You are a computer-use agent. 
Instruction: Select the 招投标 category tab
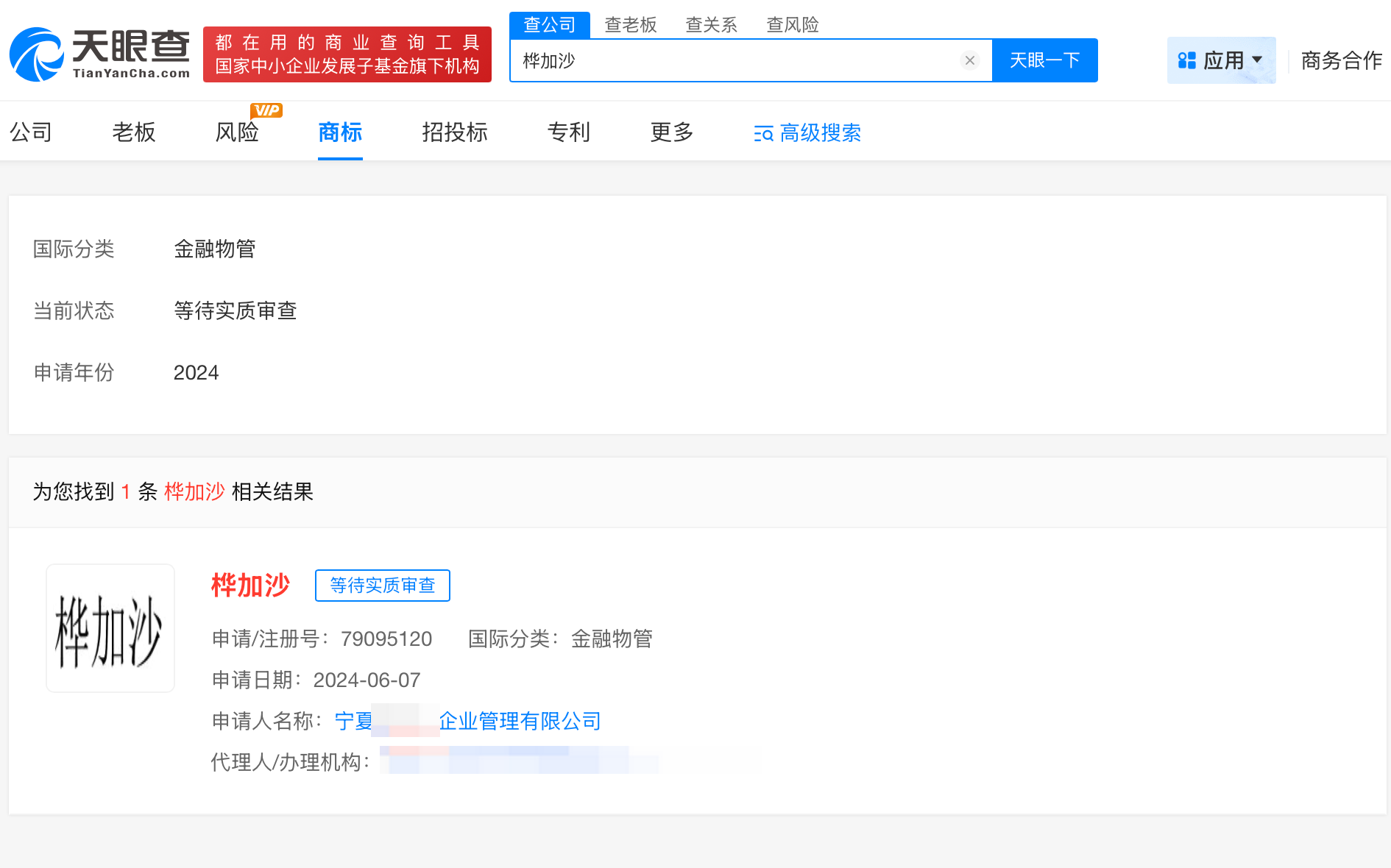454,133
